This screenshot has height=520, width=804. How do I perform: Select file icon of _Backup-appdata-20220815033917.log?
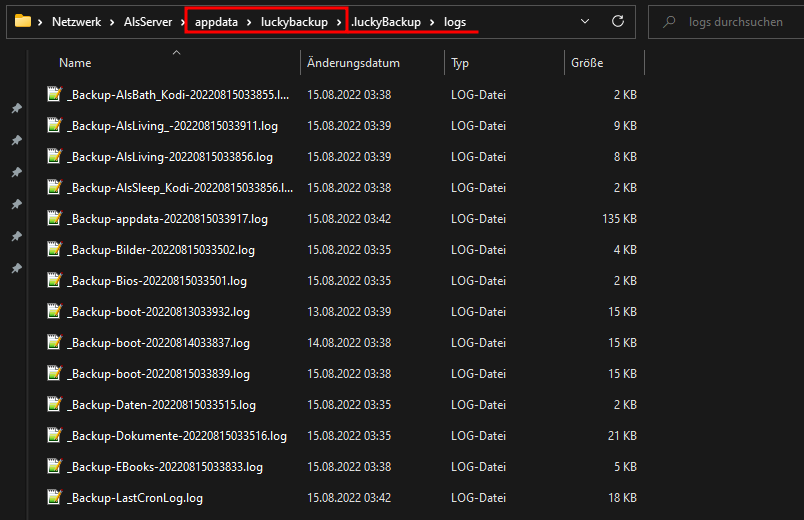pyautogui.click(x=54, y=218)
